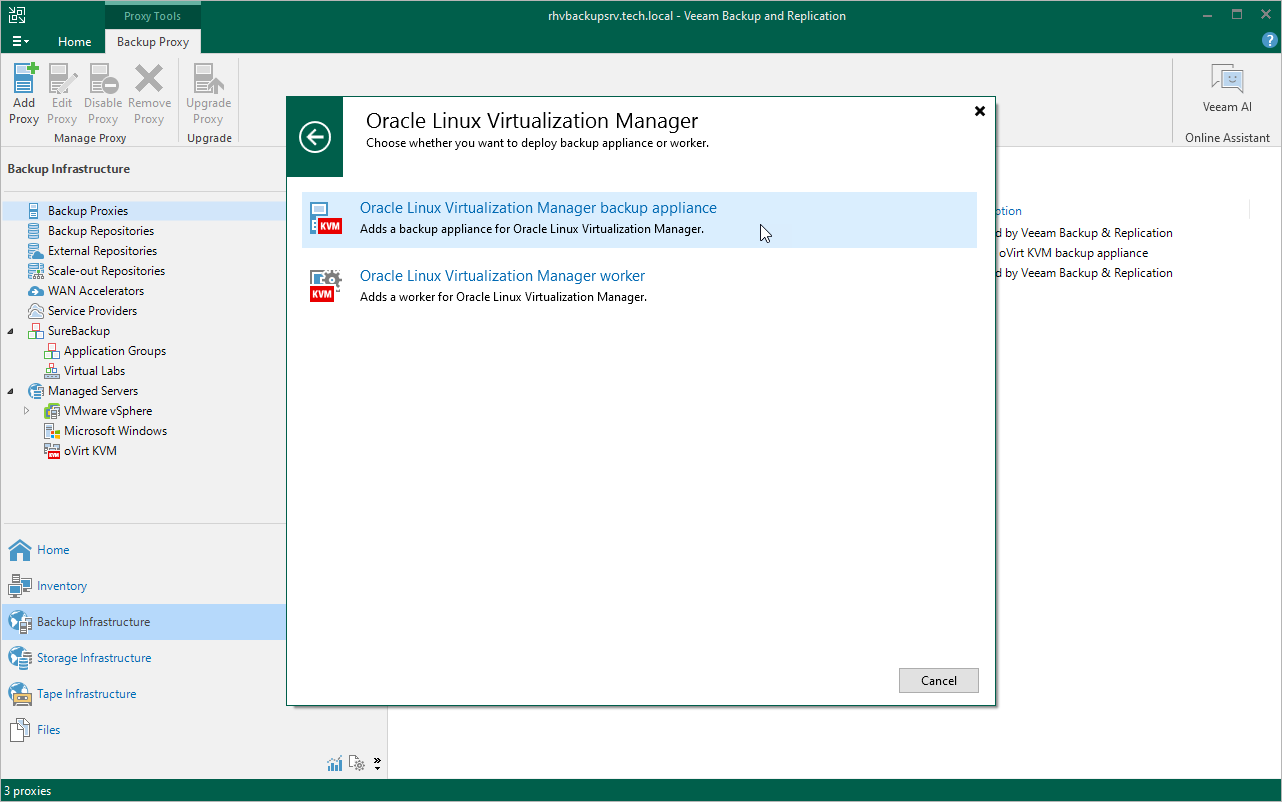This screenshot has width=1282, height=802.
Task: Select Scale-out Repositories in the tree
Action: pos(106,271)
